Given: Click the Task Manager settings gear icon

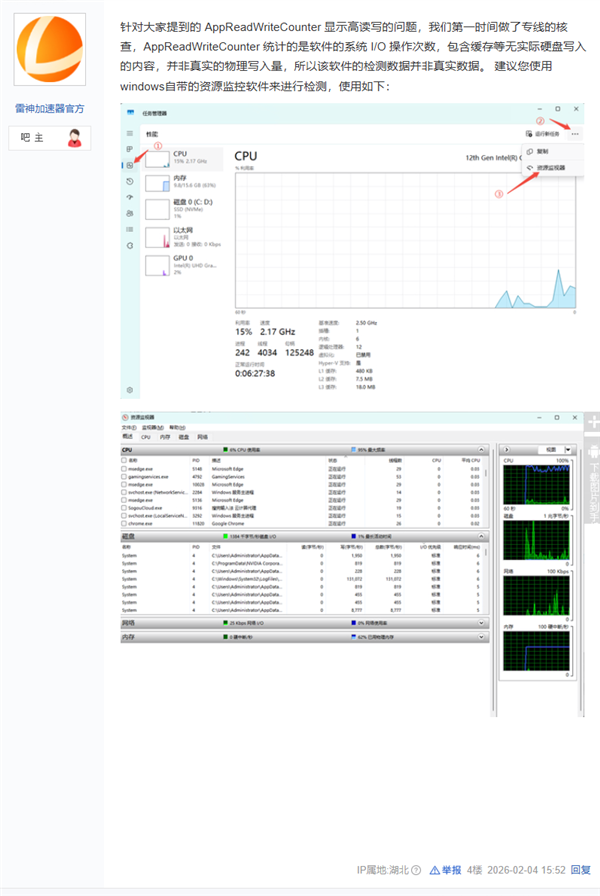Looking at the screenshot, I should [129, 389].
